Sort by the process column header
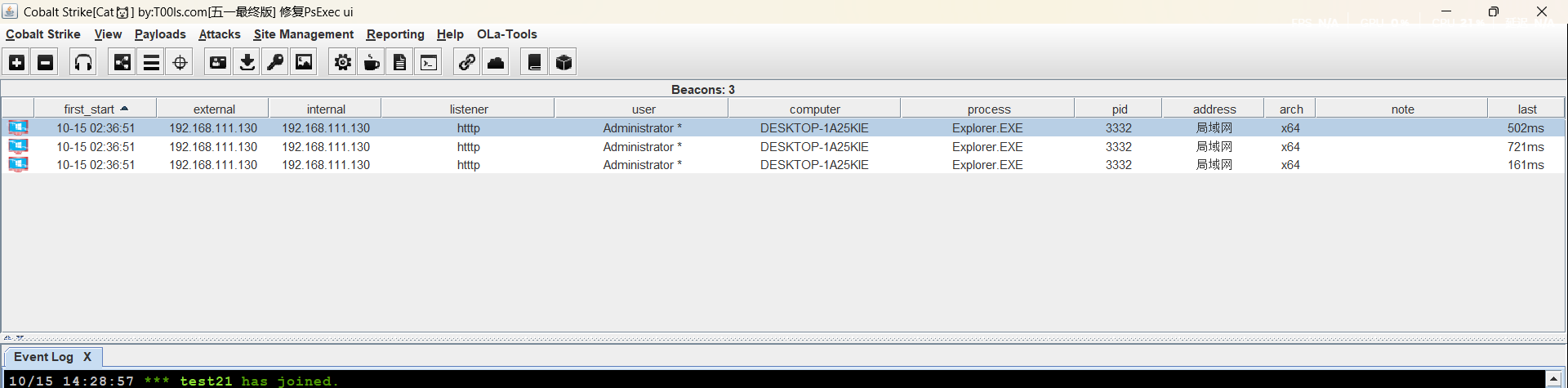The width and height of the screenshot is (1568, 388). pyautogui.click(x=989, y=109)
